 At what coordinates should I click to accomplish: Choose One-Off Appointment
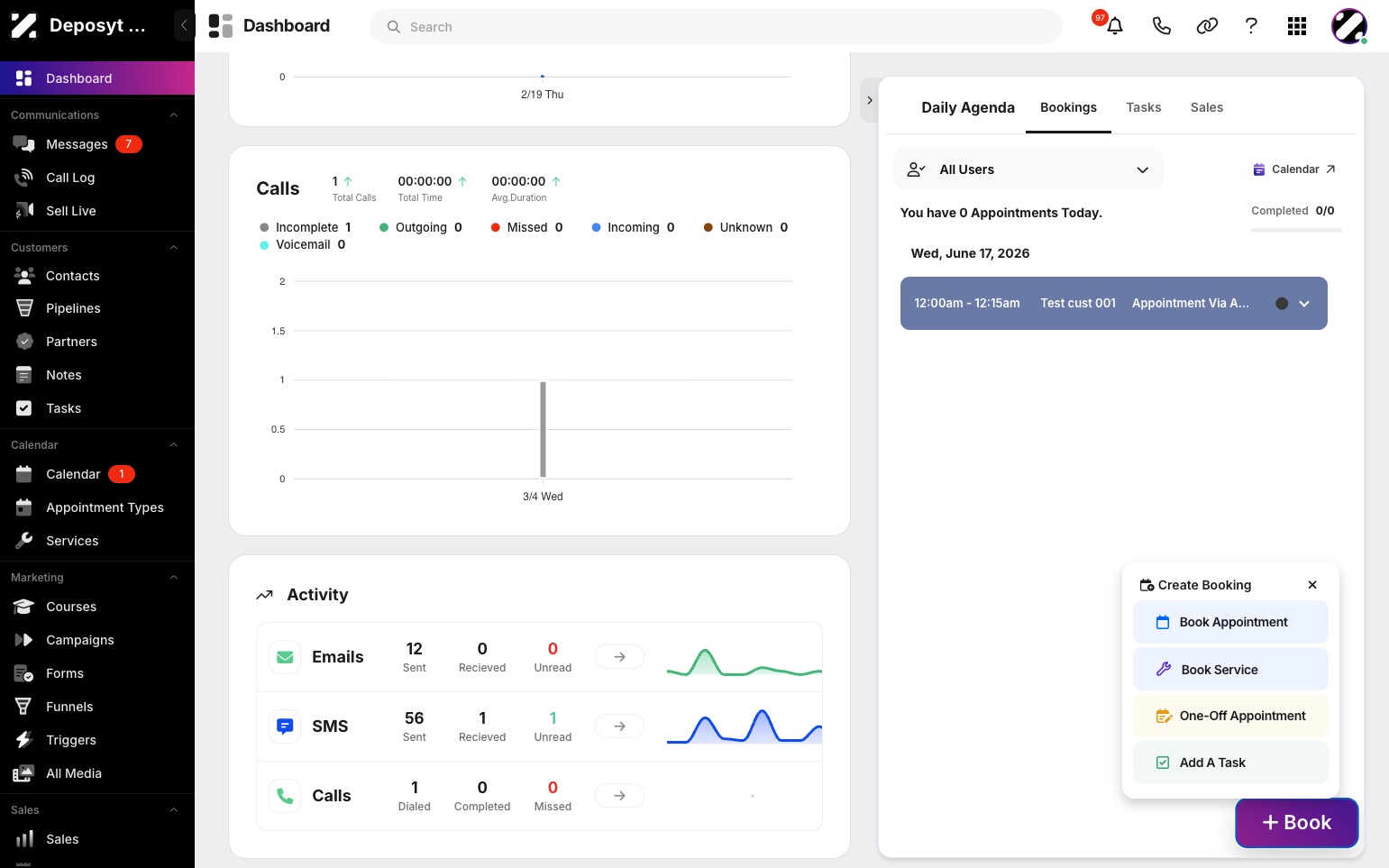1230,716
